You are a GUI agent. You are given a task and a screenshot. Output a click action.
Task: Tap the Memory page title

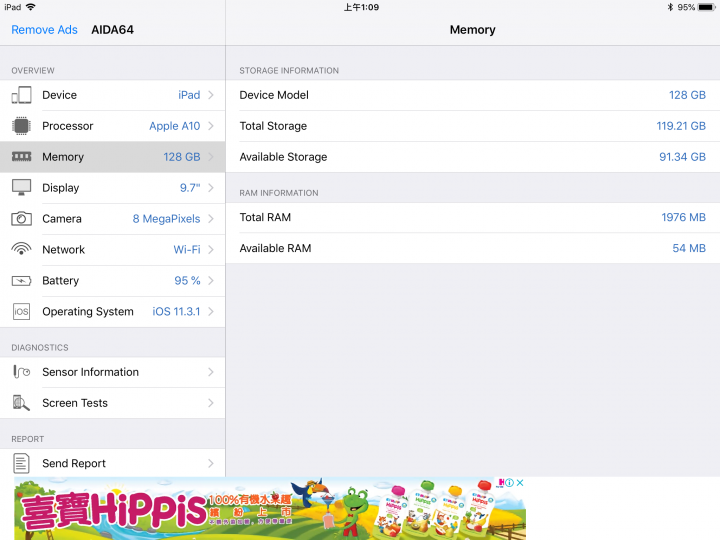click(472, 30)
